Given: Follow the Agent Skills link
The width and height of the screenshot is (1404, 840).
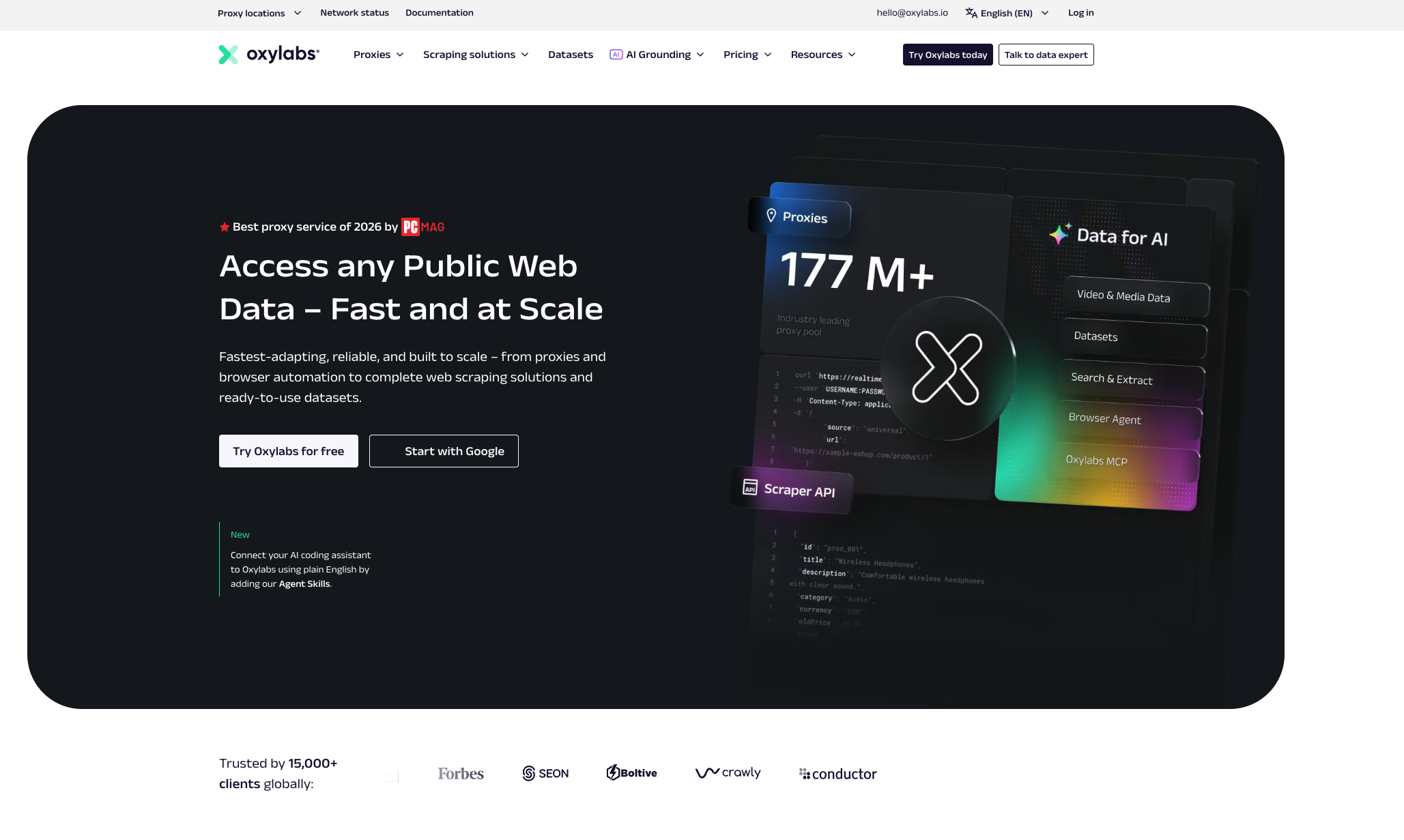Looking at the screenshot, I should (x=304, y=584).
